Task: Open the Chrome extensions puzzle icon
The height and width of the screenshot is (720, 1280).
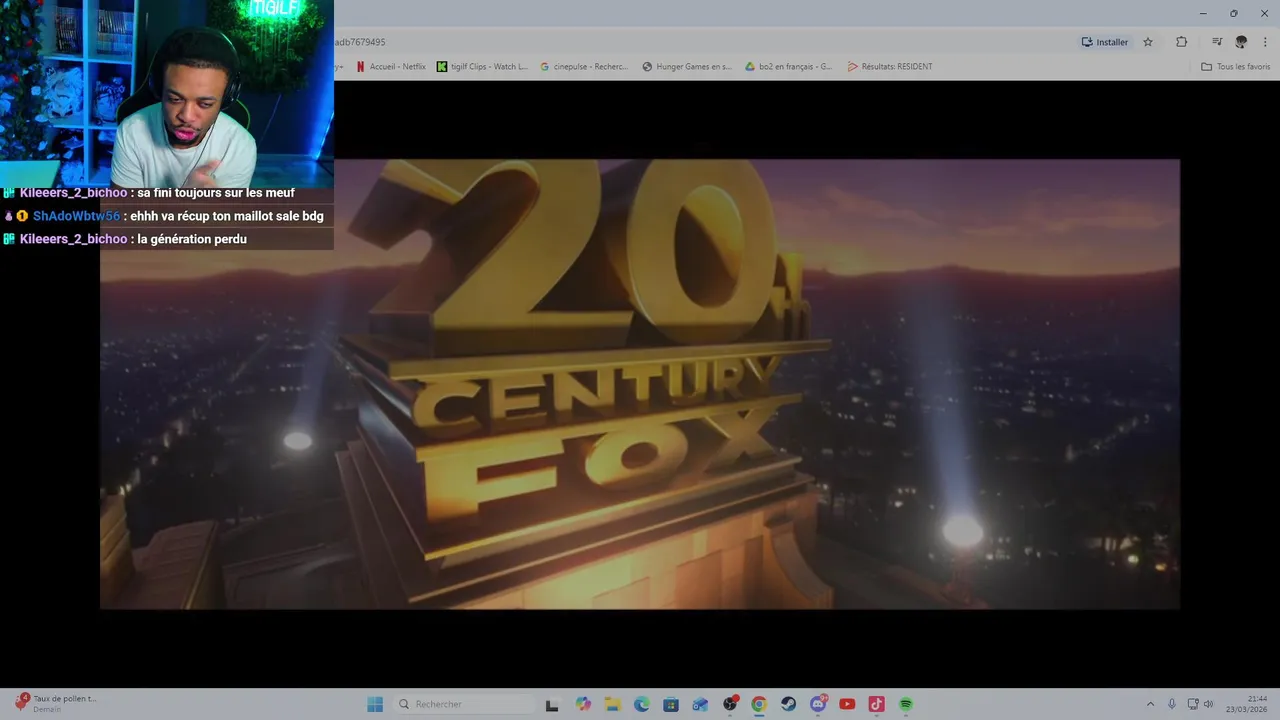Action: 1181,42
